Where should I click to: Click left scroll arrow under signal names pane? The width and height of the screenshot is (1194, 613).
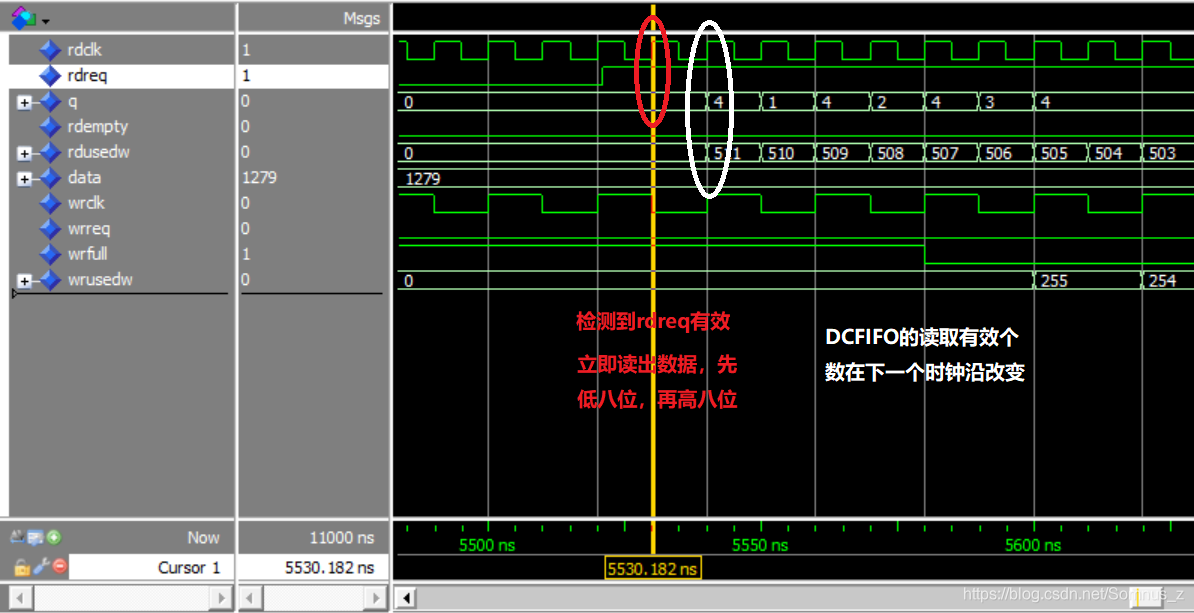click(x=22, y=597)
